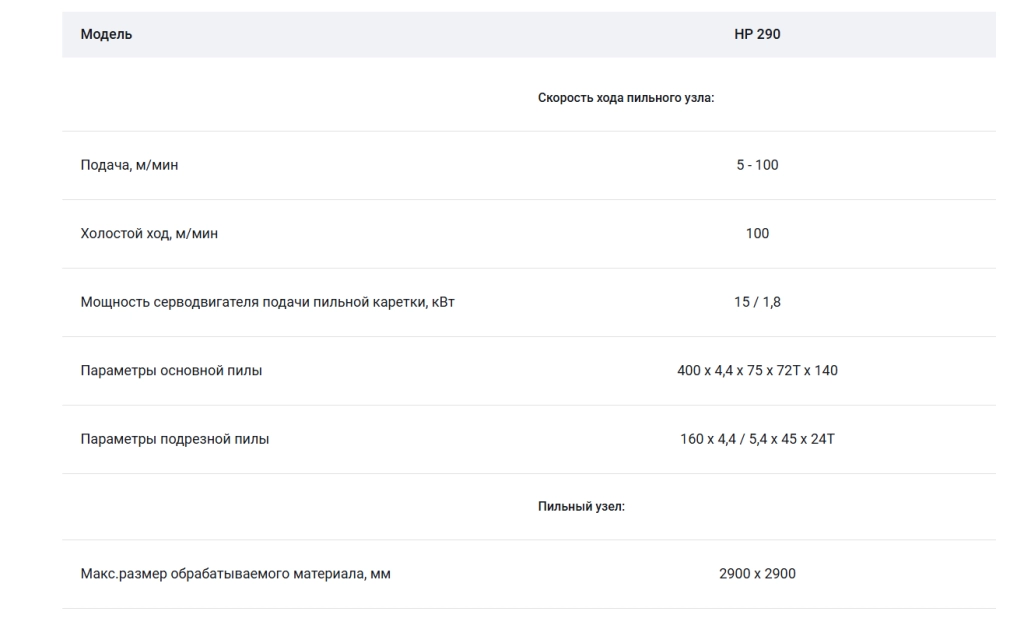Click the "Модель" header cell
The width and height of the screenshot is (1024, 629).
point(106,34)
